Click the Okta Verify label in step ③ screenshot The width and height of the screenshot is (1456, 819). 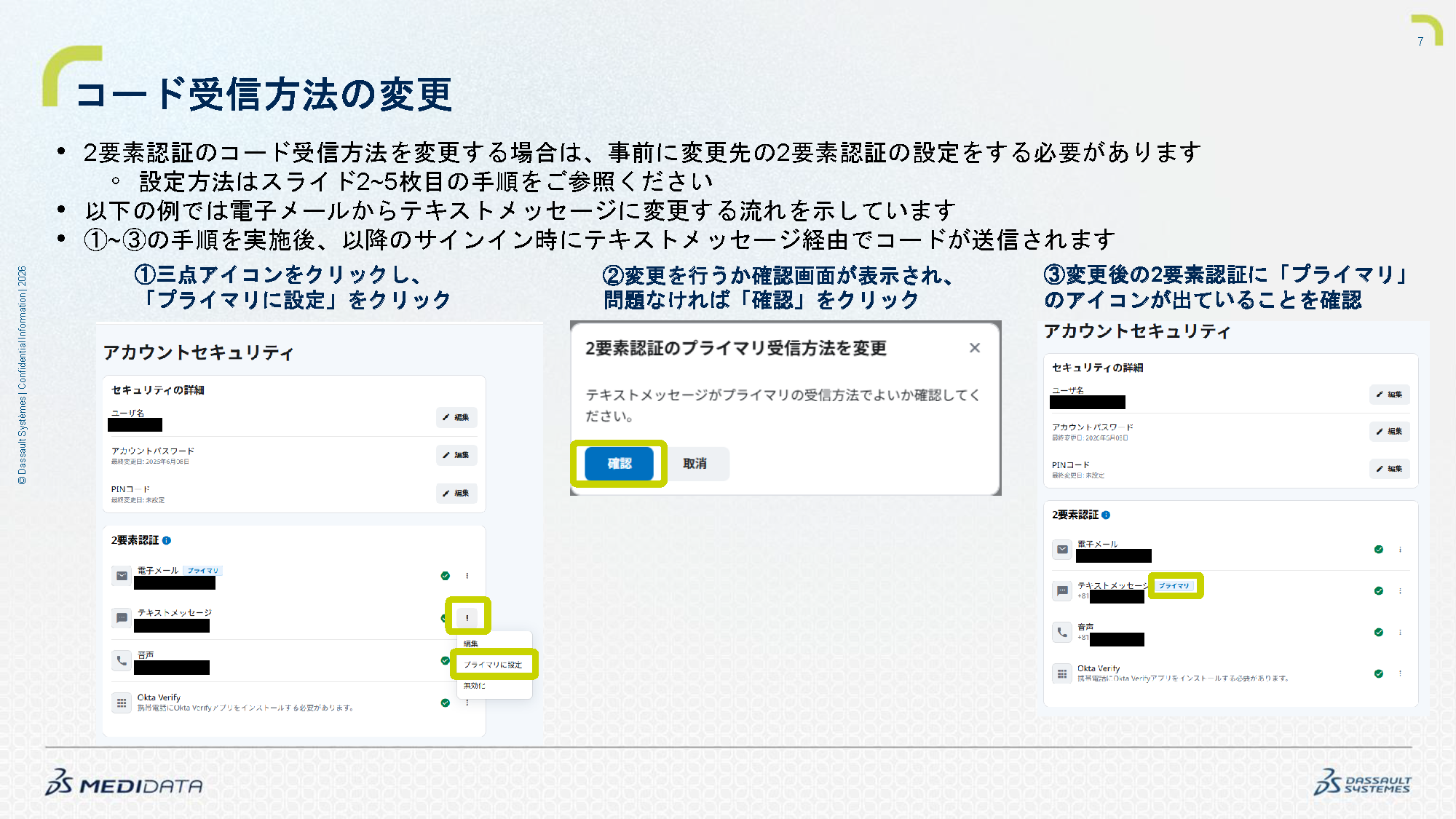[x=1099, y=668]
